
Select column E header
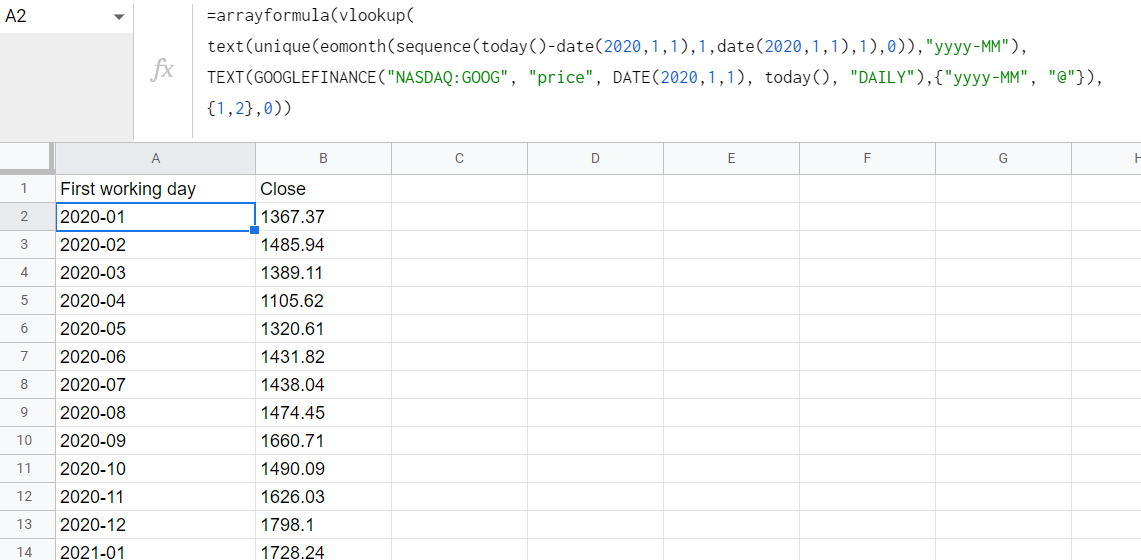pyautogui.click(x=731, y=159)
